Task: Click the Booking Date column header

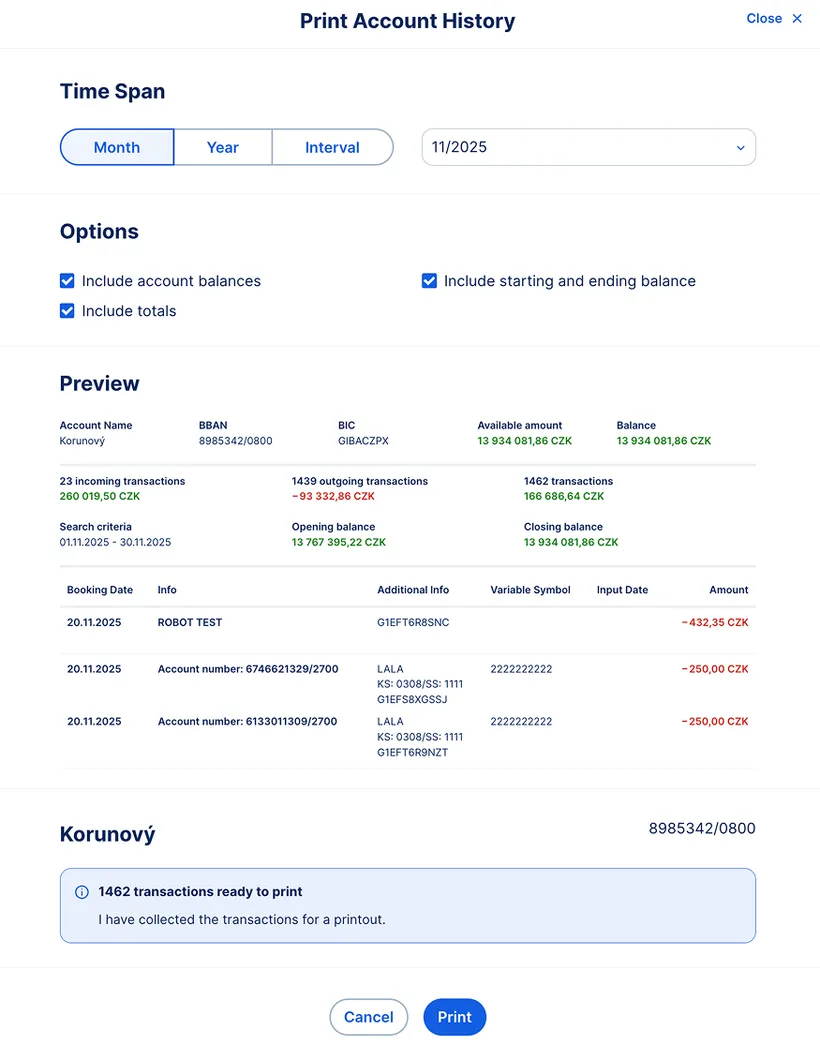Action: (x=99, y=590)
